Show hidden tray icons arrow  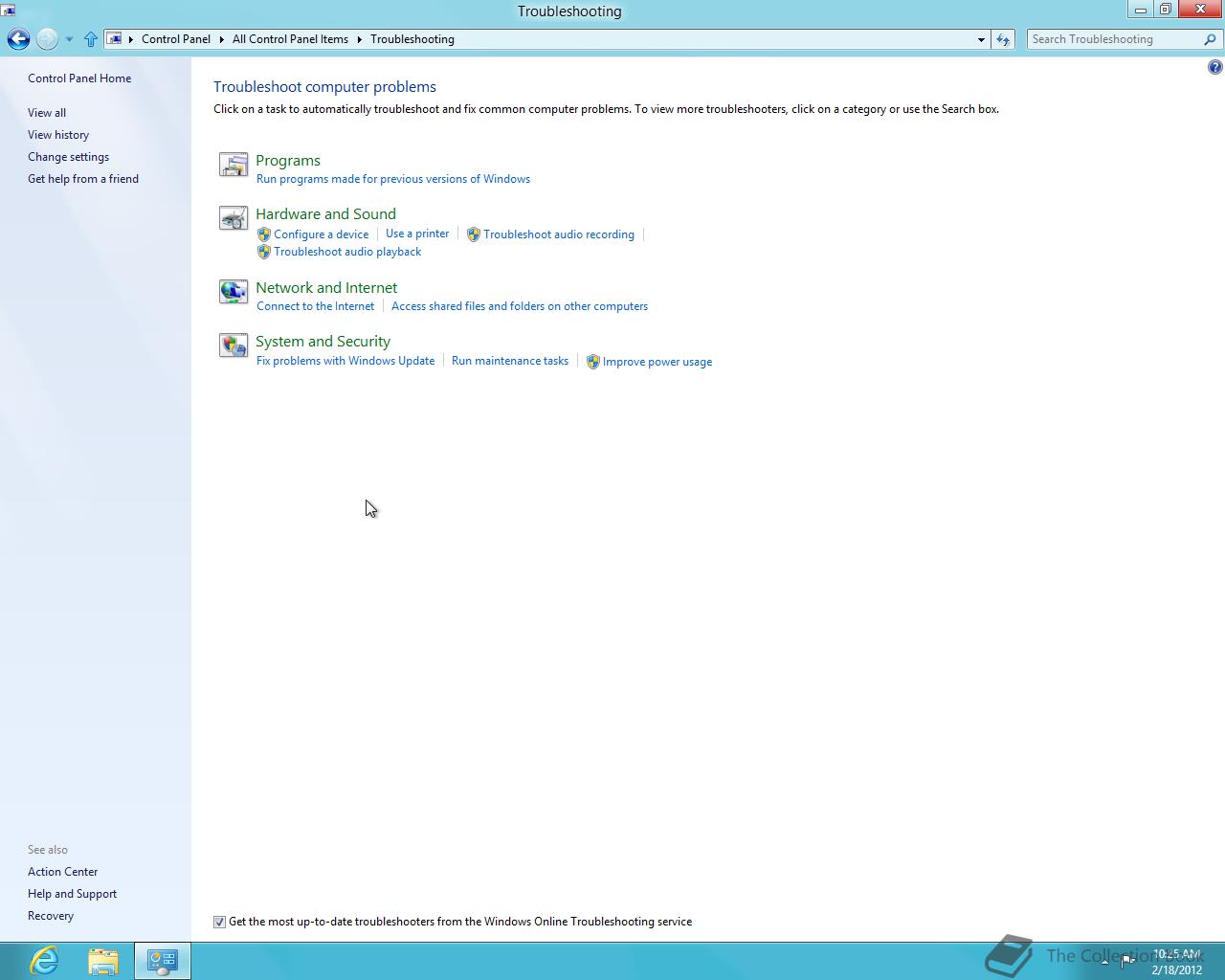(x=1104, y=961)
